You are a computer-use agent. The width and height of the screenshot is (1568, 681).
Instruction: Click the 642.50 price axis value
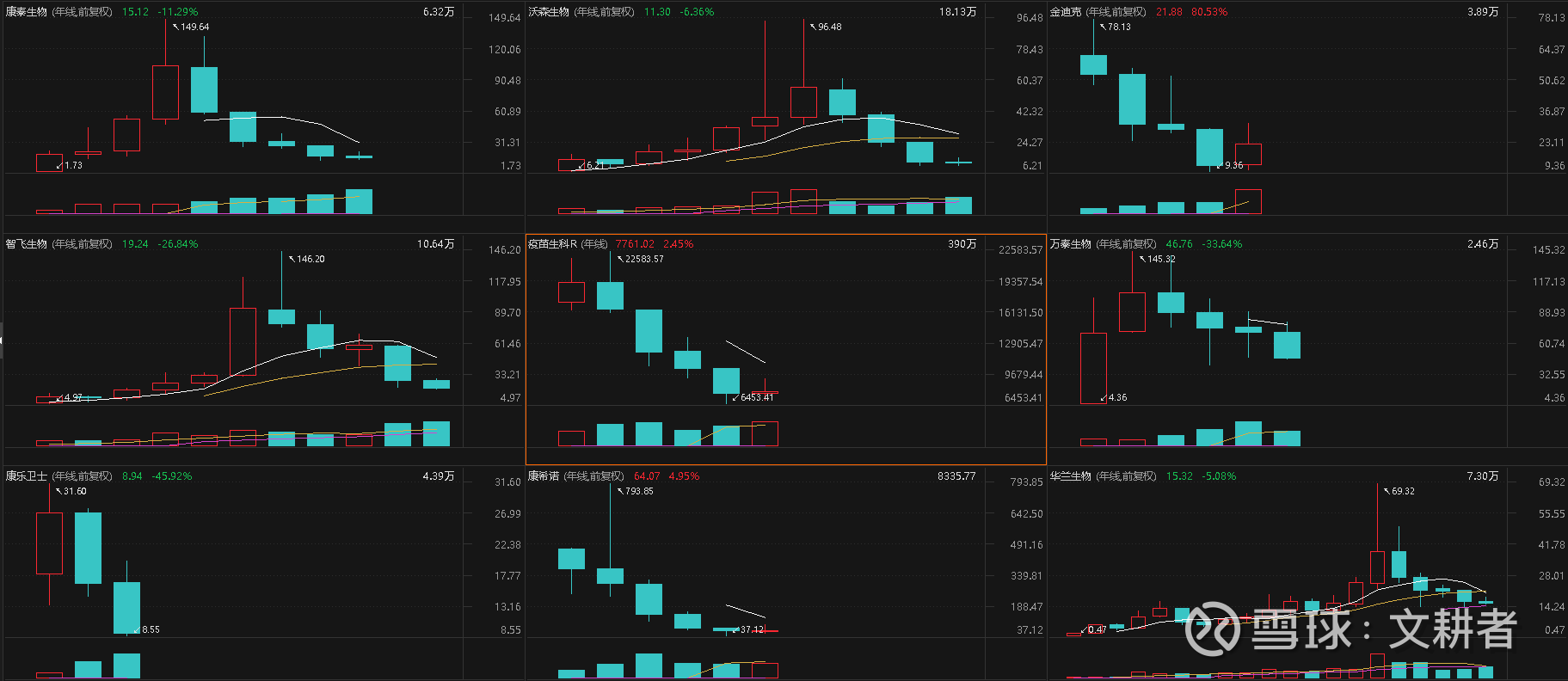[x=1027, y=514]
